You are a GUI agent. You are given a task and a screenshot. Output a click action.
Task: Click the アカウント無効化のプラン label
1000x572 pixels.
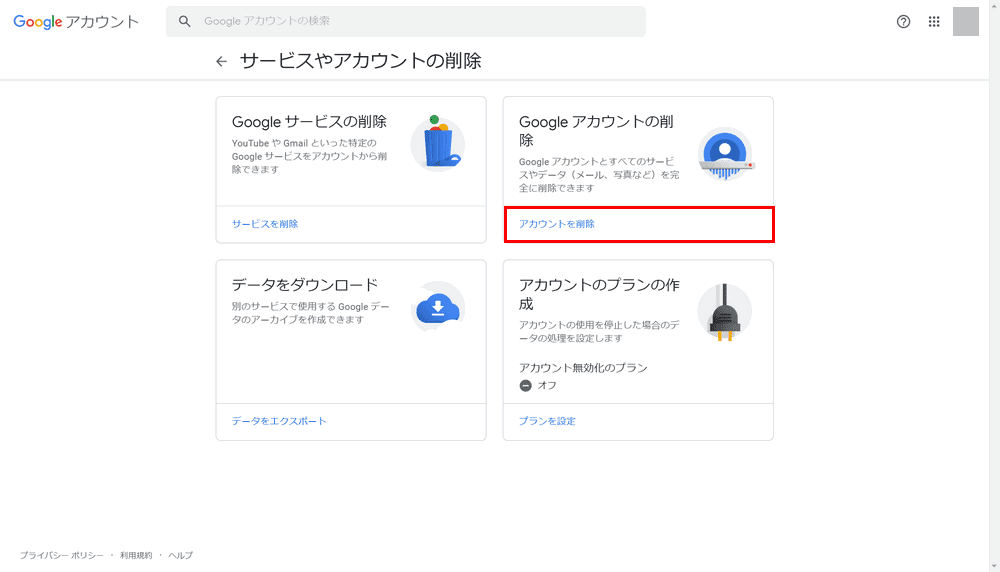[583, 368]
